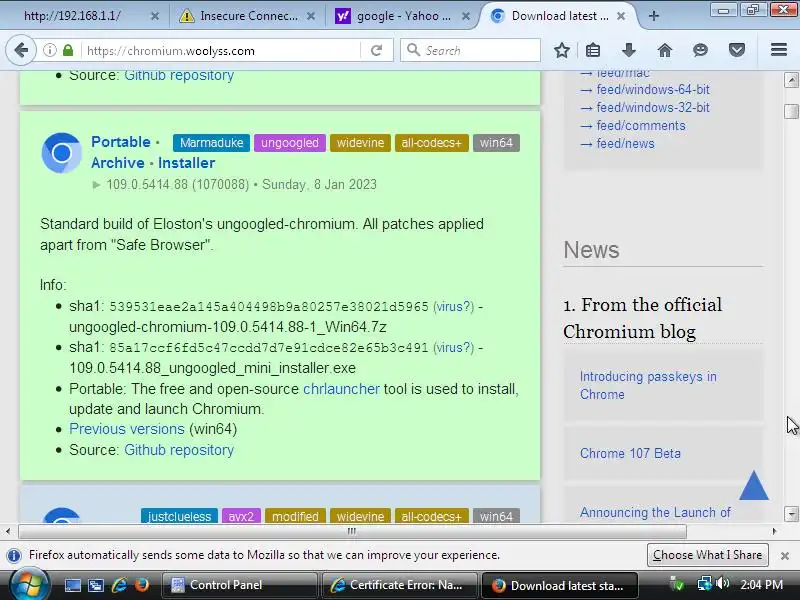Open Certificate Error taskbar window

tap(399, 585)
